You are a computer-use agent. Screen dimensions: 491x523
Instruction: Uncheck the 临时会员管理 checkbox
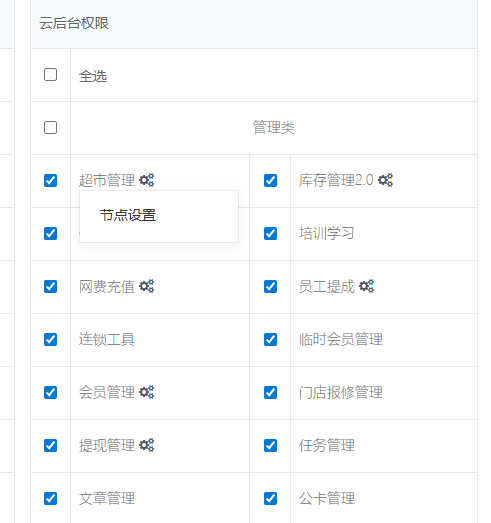click(x=270, y=340)
